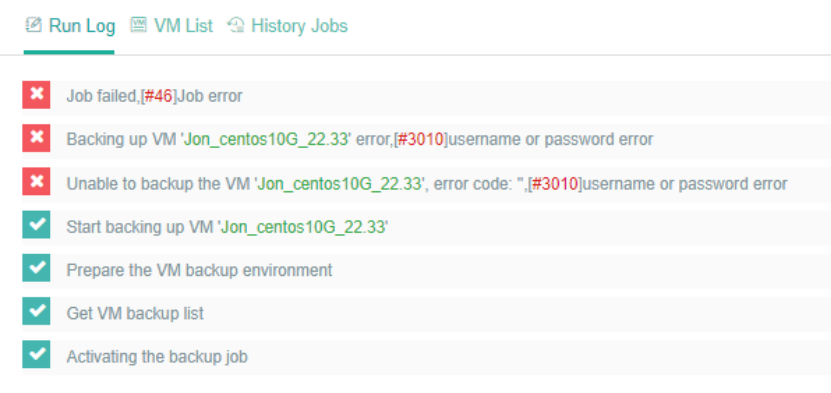This screenshot has height=393, width=831.
Task: Click the History Jobs clock icon
Action: [236, 25]
